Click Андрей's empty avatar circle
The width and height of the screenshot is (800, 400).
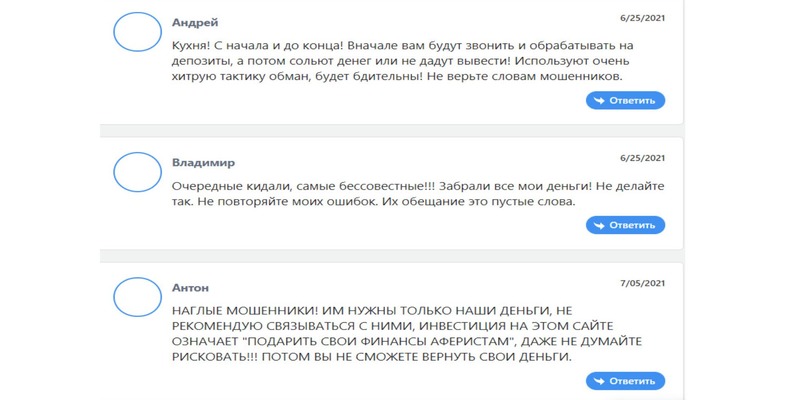tap(137, 32)
